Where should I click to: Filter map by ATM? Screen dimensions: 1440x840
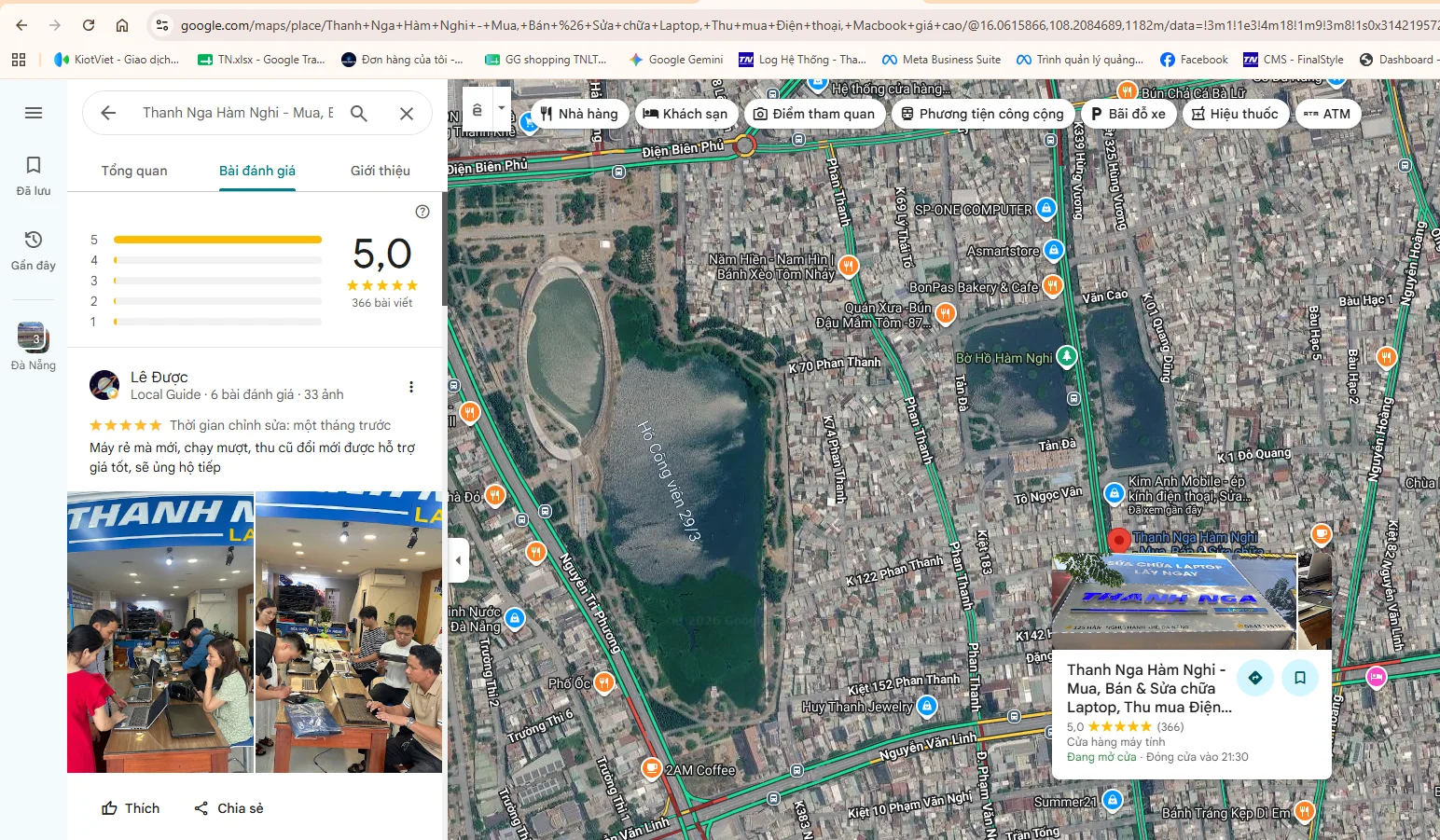[1327, 114]
